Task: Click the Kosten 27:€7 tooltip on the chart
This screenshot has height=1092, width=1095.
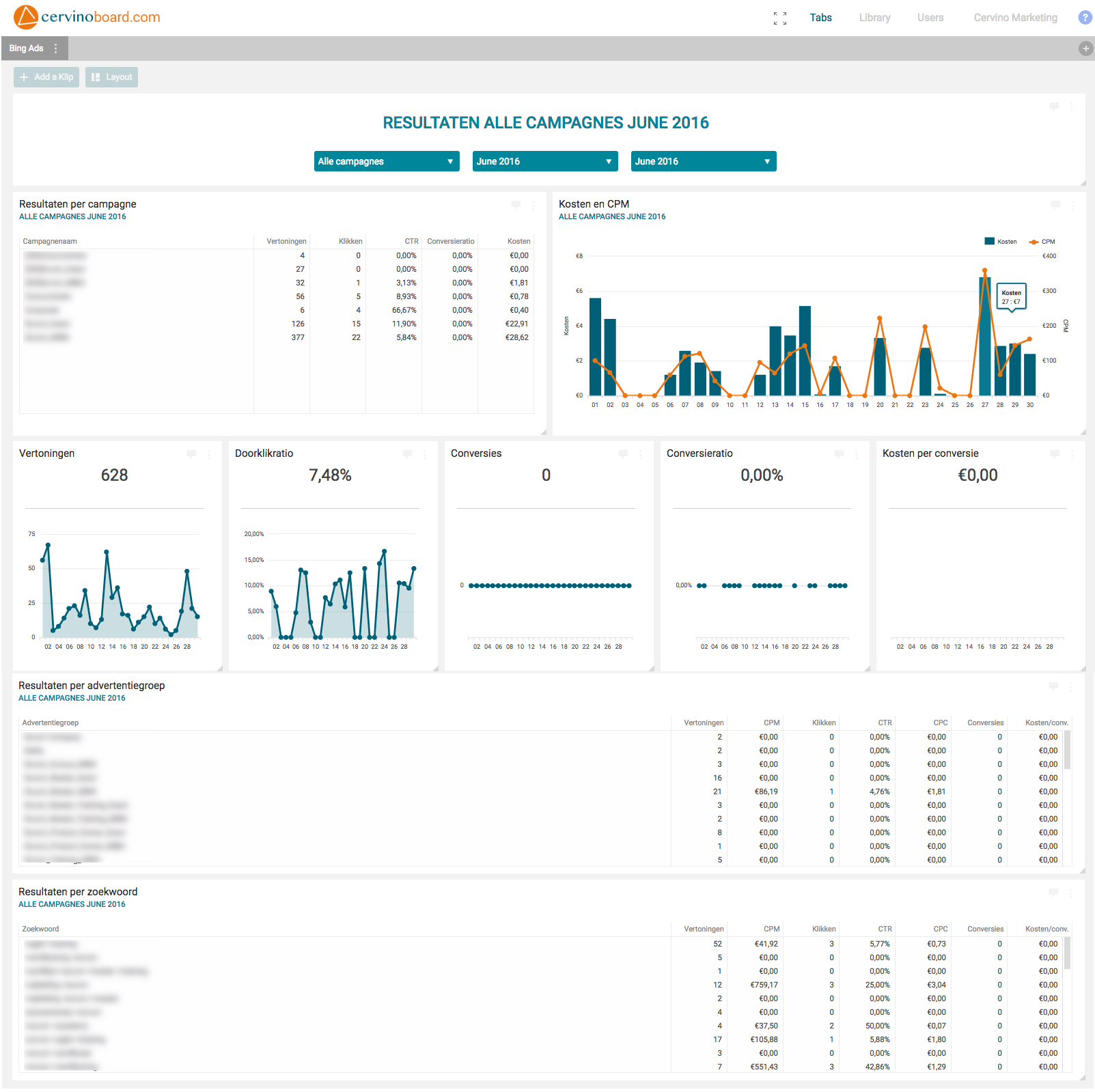Action: [x=1011, y=297]
